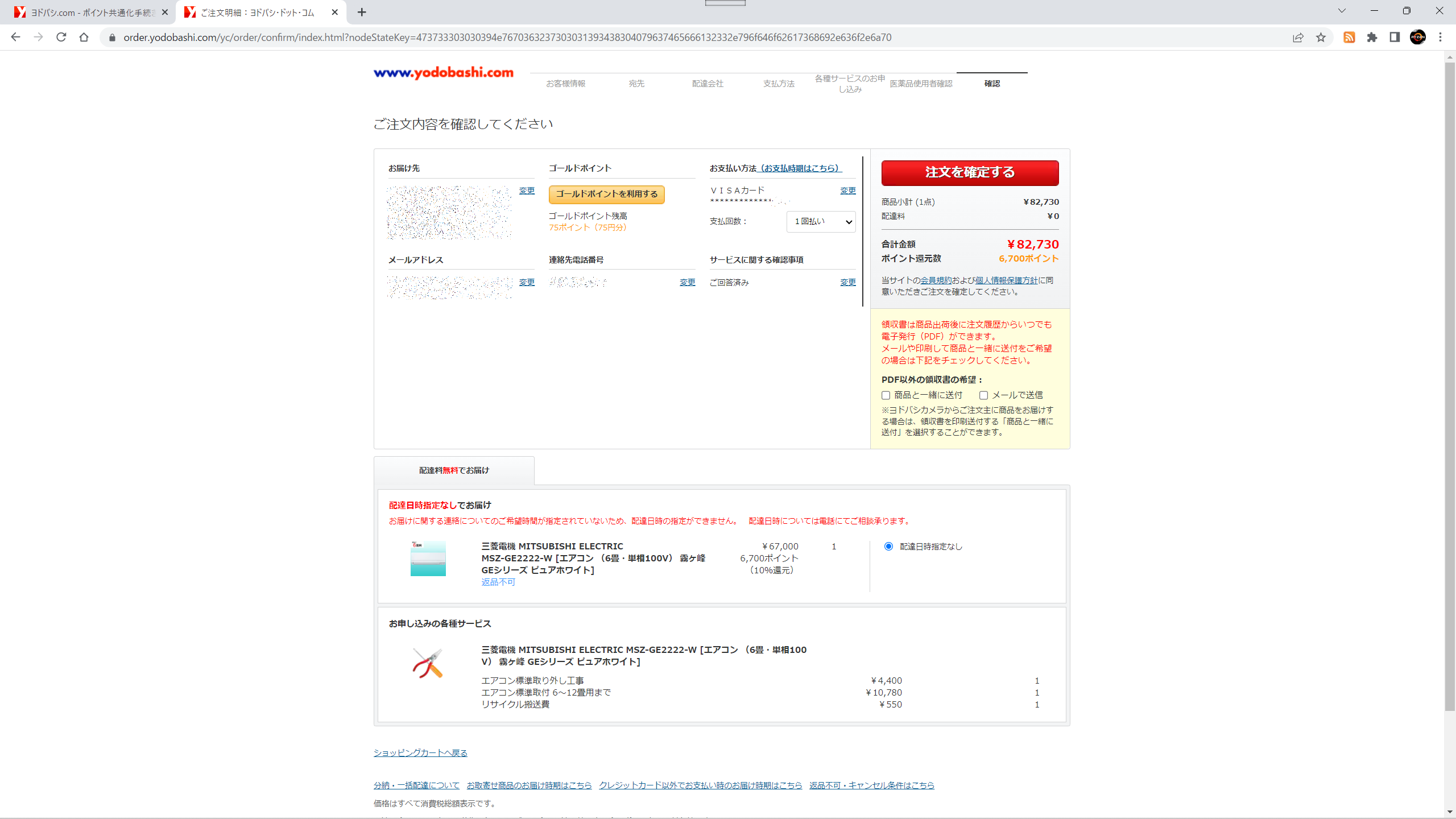Go to 医薬品使用者確認 step
Viewport: 1456px width, 819px height.
pos(921,84)
